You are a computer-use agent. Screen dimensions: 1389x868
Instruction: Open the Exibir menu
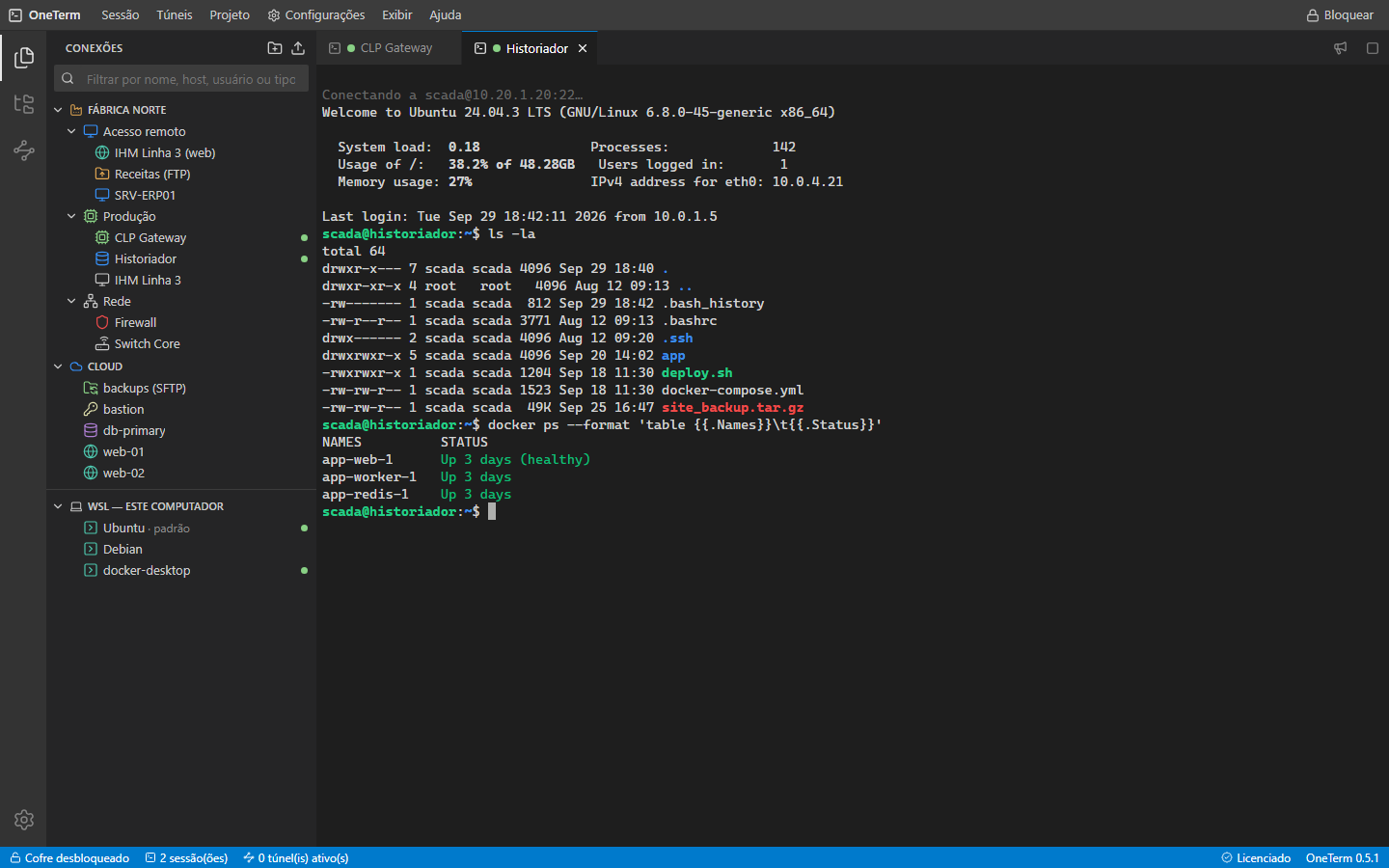(396, 15)
